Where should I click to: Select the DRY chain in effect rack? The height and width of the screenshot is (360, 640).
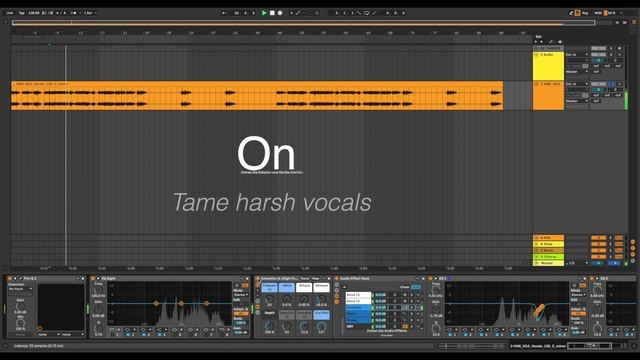pos(358,327)
